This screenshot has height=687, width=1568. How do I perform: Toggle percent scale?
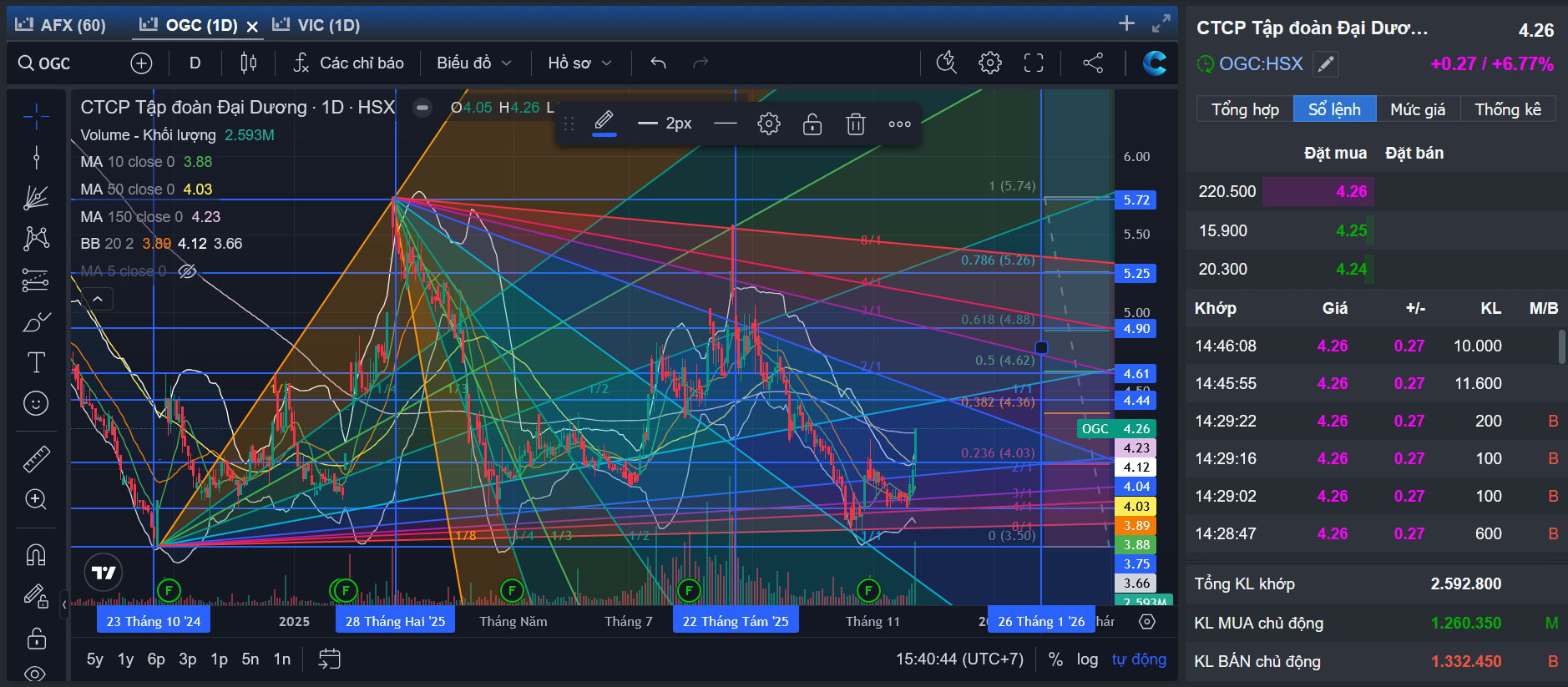click(x=1055, y=659)
